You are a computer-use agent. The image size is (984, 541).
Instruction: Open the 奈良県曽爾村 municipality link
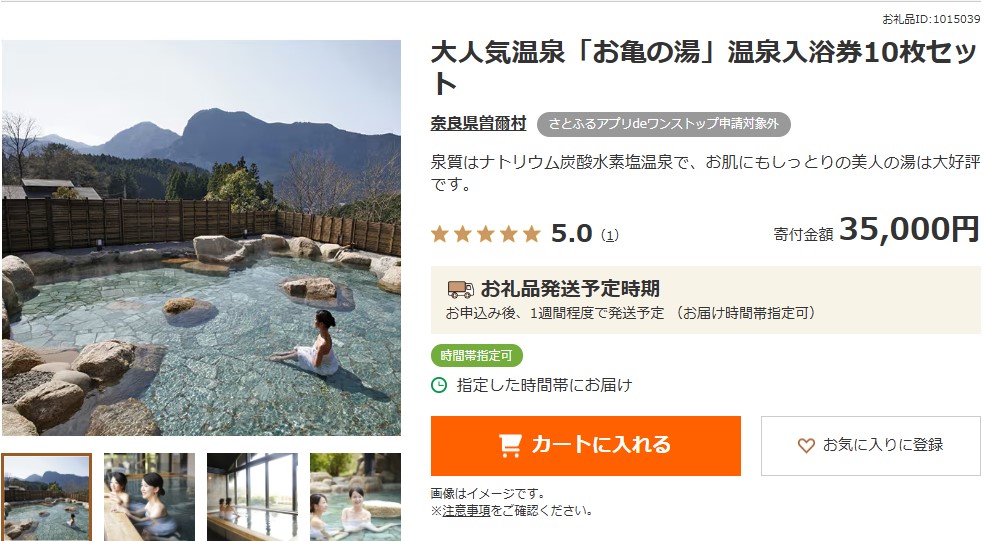click(478, 124)
